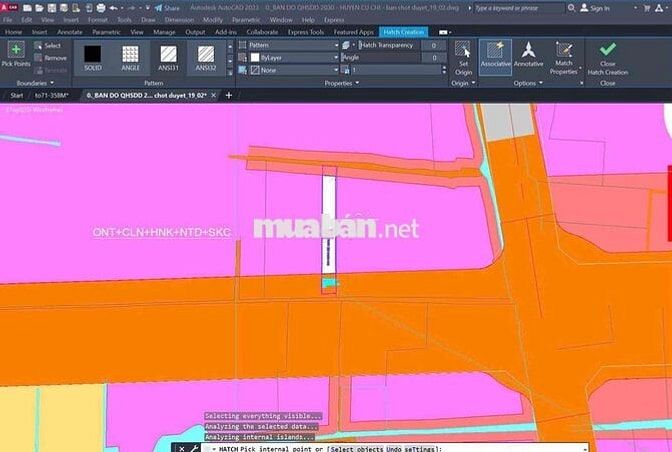This screenshot has width=672, height=452.
Task: Expand the Origin panel
Action: click(463, 83)
